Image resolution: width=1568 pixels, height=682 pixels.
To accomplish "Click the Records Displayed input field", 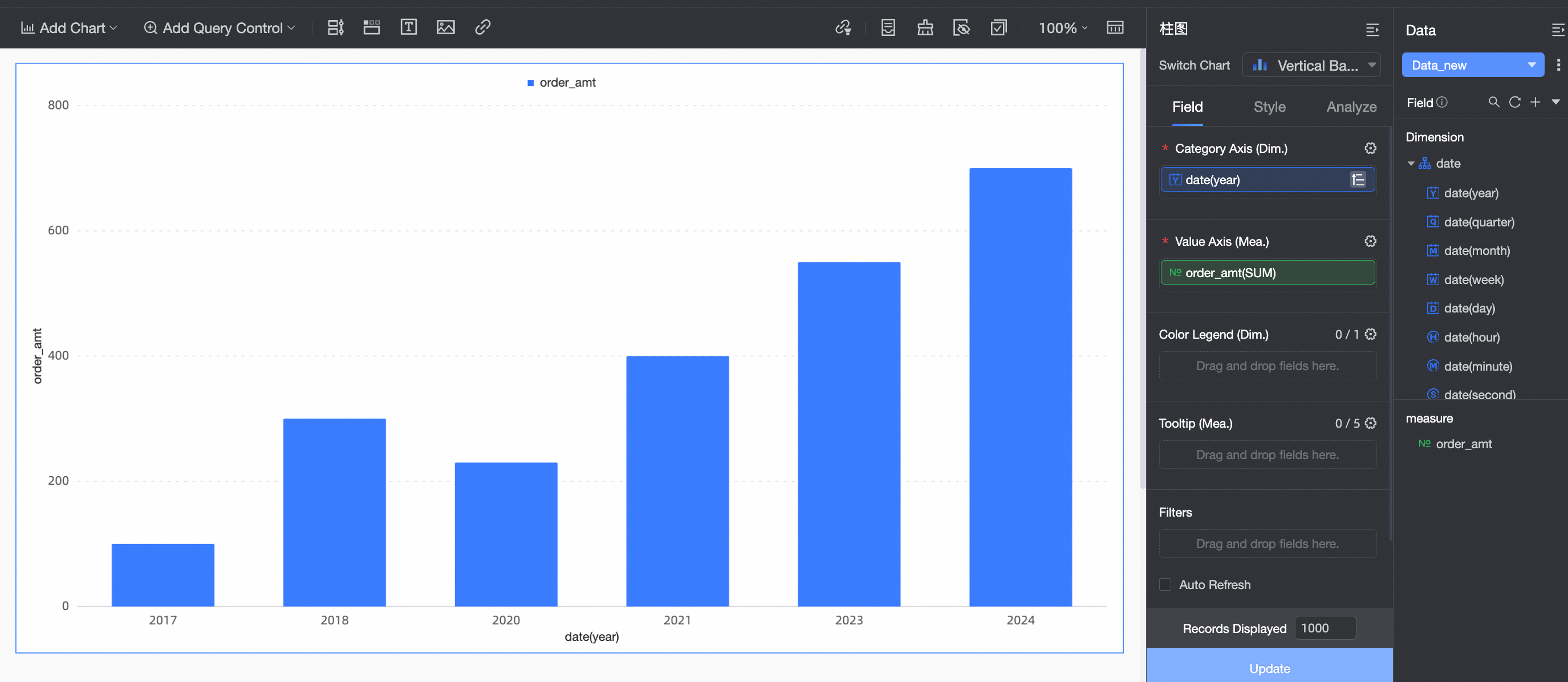I will click(1325, 628).
